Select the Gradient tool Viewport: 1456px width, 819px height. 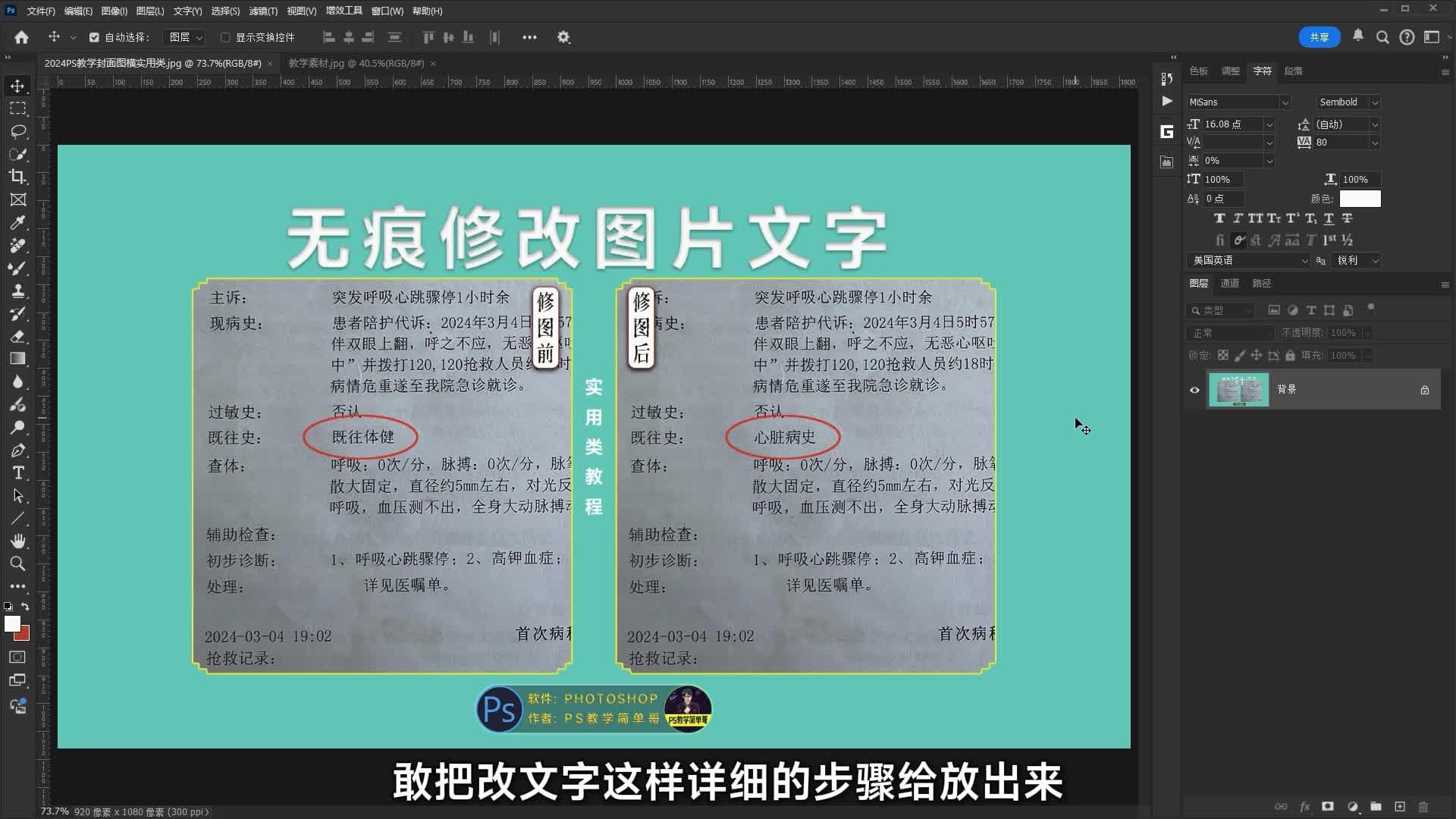click(17, 359)
